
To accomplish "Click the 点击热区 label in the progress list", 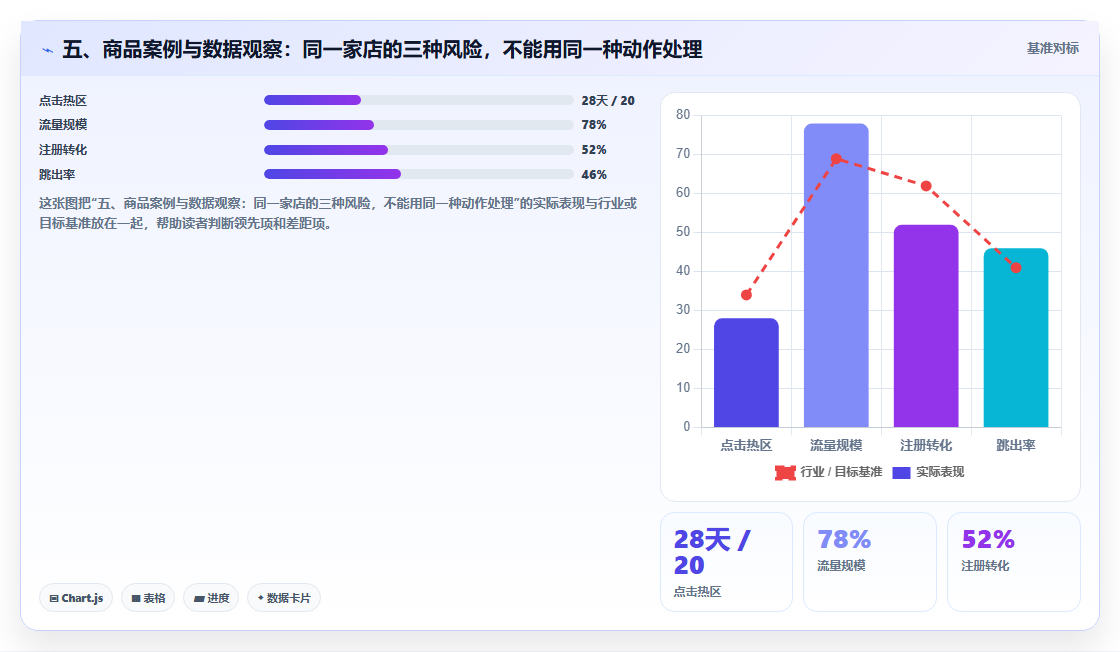I will point(63,101).
